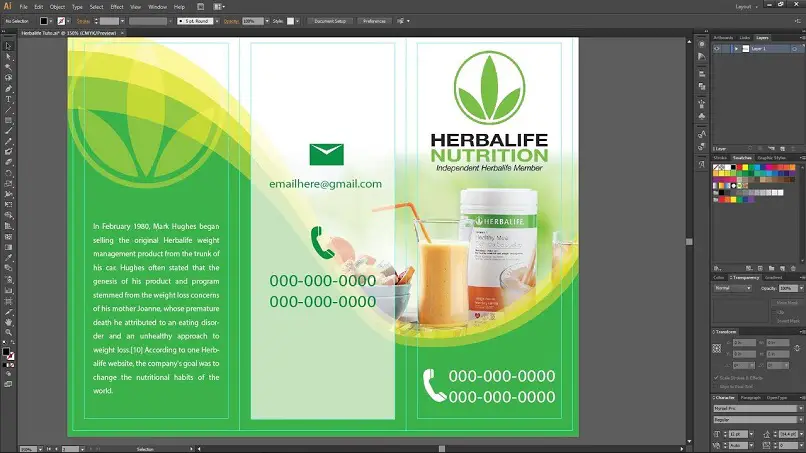Open the File menu
Viewport: 806px width, 453px height.
click(x=24, y=7)
